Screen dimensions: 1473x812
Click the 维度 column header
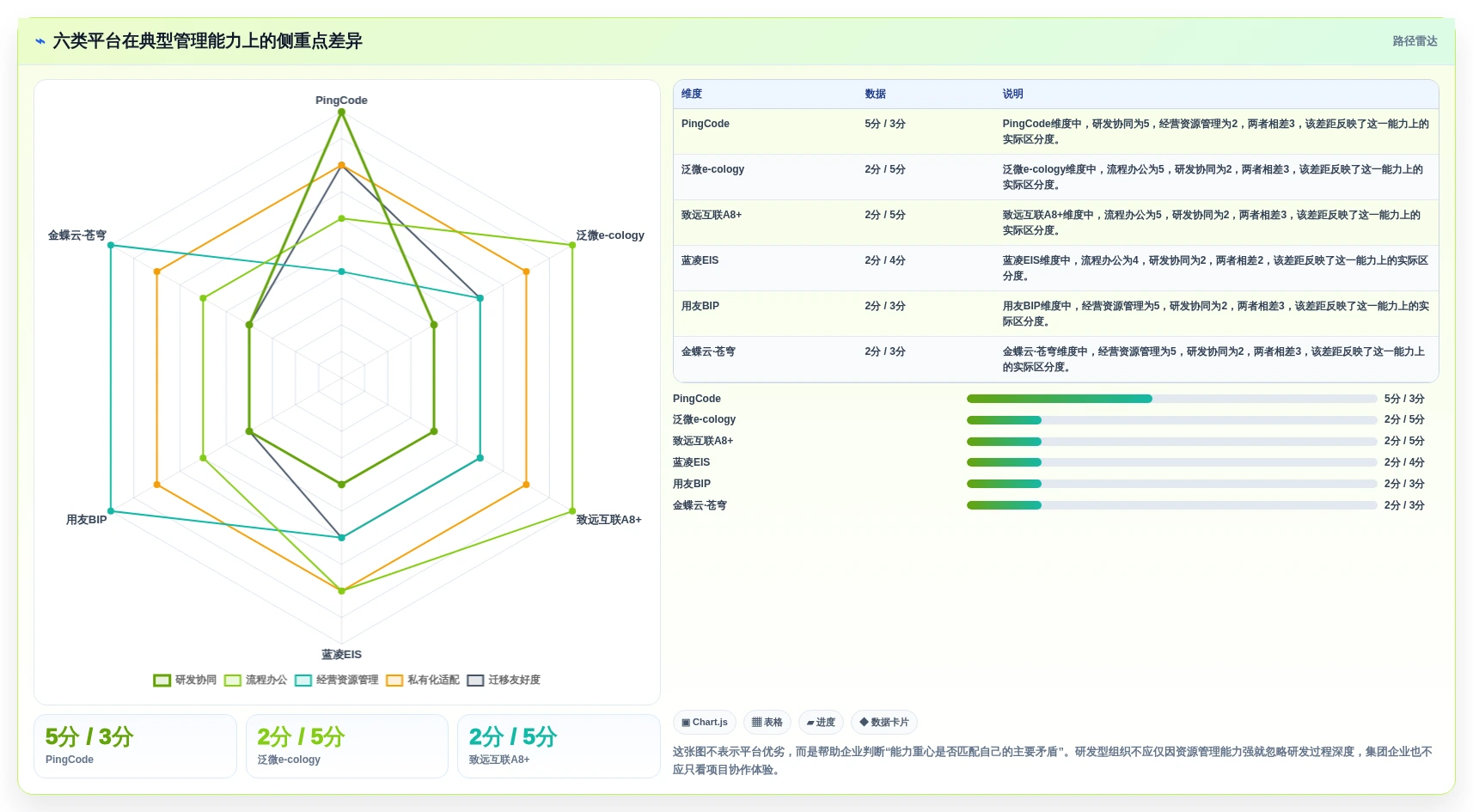[x=692, y=94]
